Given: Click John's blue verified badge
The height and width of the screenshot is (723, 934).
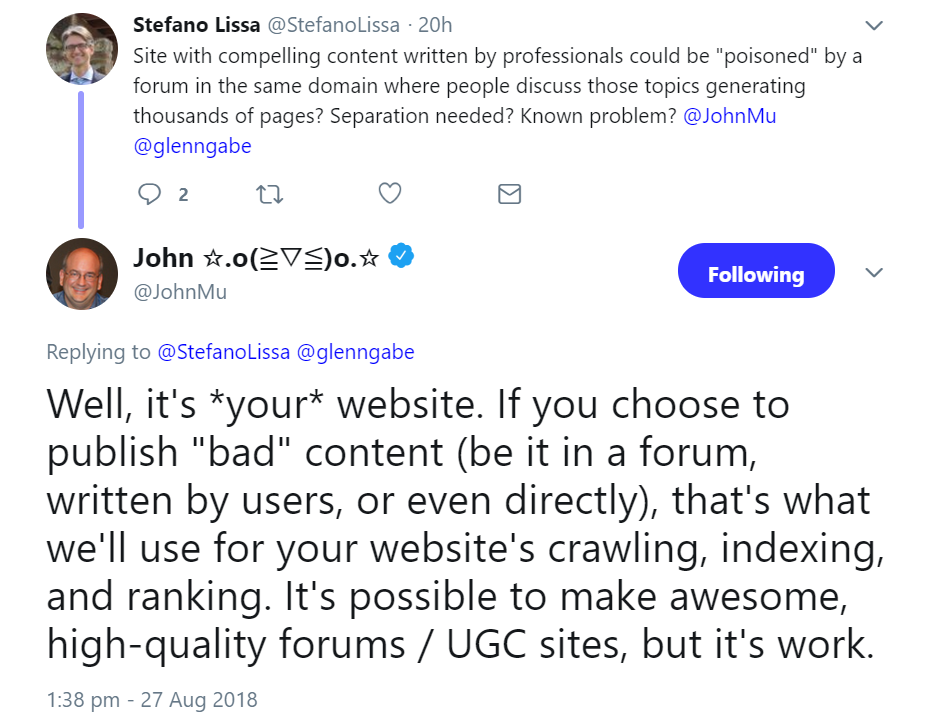Looking at the screenshot, I should (400, 257).
